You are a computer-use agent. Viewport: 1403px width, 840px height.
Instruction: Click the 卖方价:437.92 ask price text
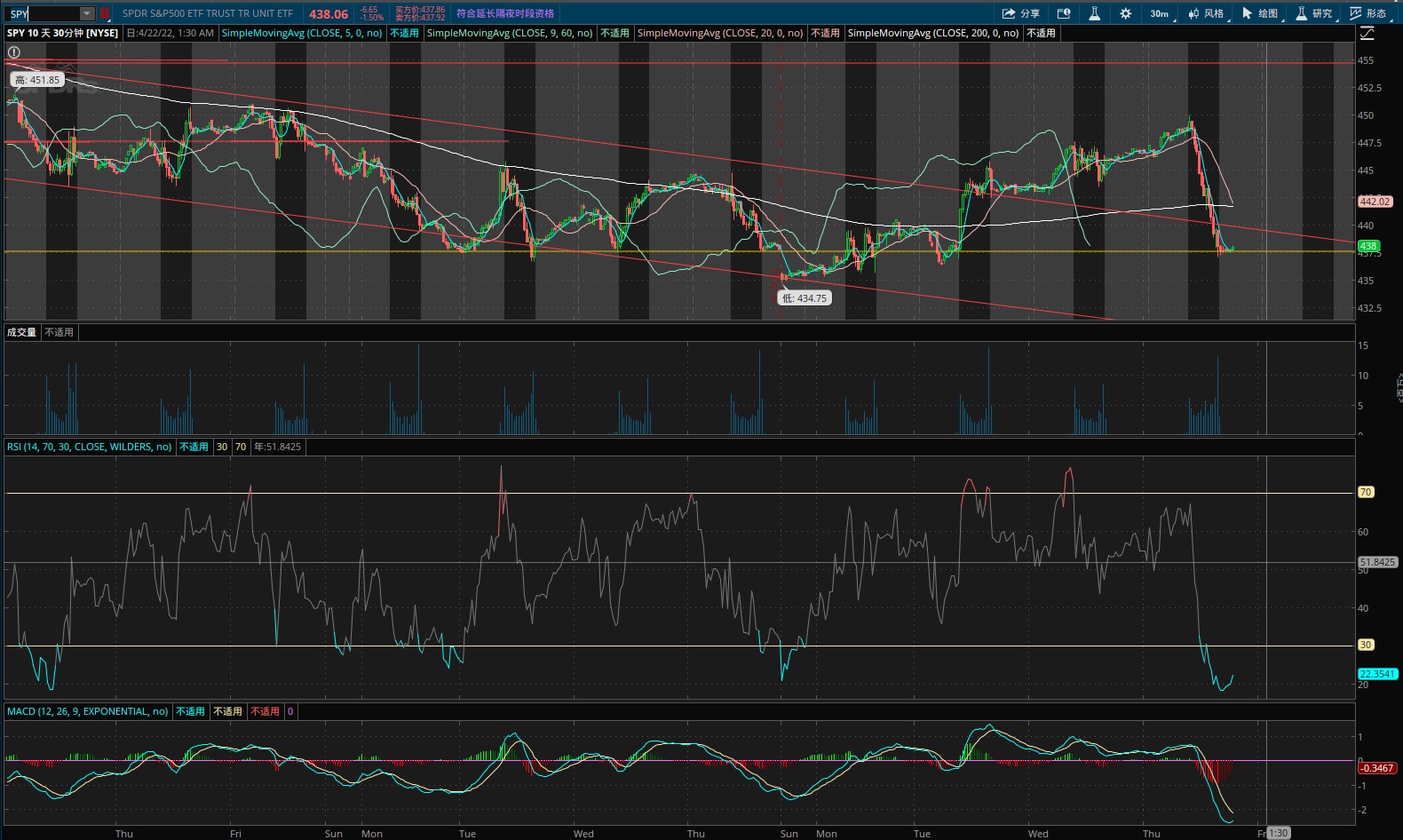coord(420,18)
